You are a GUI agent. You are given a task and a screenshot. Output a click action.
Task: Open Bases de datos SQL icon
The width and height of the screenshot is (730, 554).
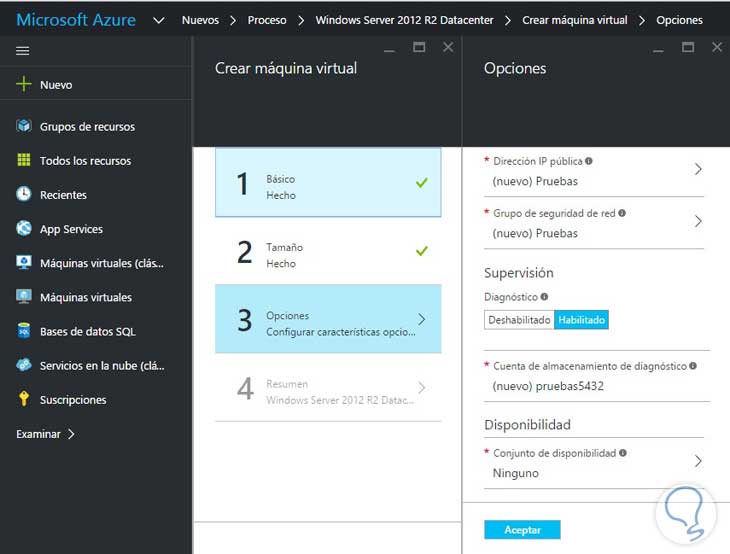tap(24, 331)
